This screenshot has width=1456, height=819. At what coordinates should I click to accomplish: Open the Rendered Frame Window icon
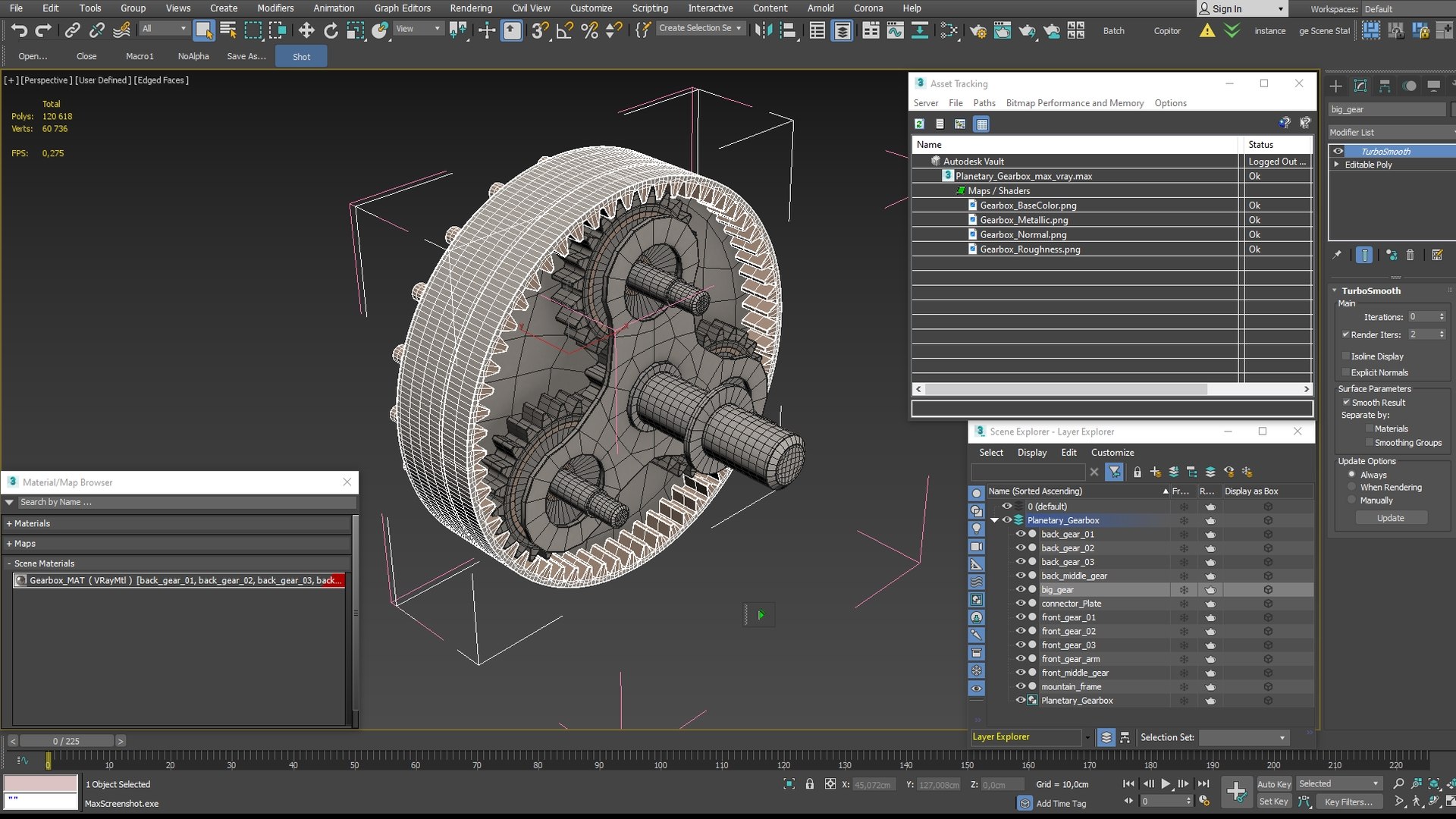[1003, 30]
